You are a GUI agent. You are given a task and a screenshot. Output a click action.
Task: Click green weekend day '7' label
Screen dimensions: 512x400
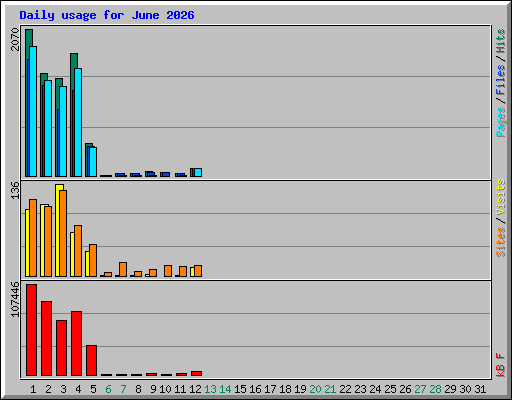[x=123, y=389]
